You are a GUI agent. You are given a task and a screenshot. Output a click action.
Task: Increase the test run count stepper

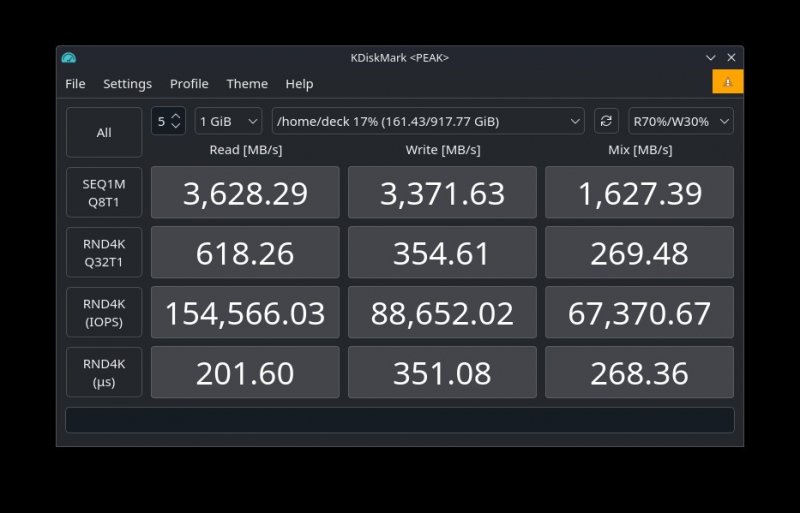click(176, 116)
